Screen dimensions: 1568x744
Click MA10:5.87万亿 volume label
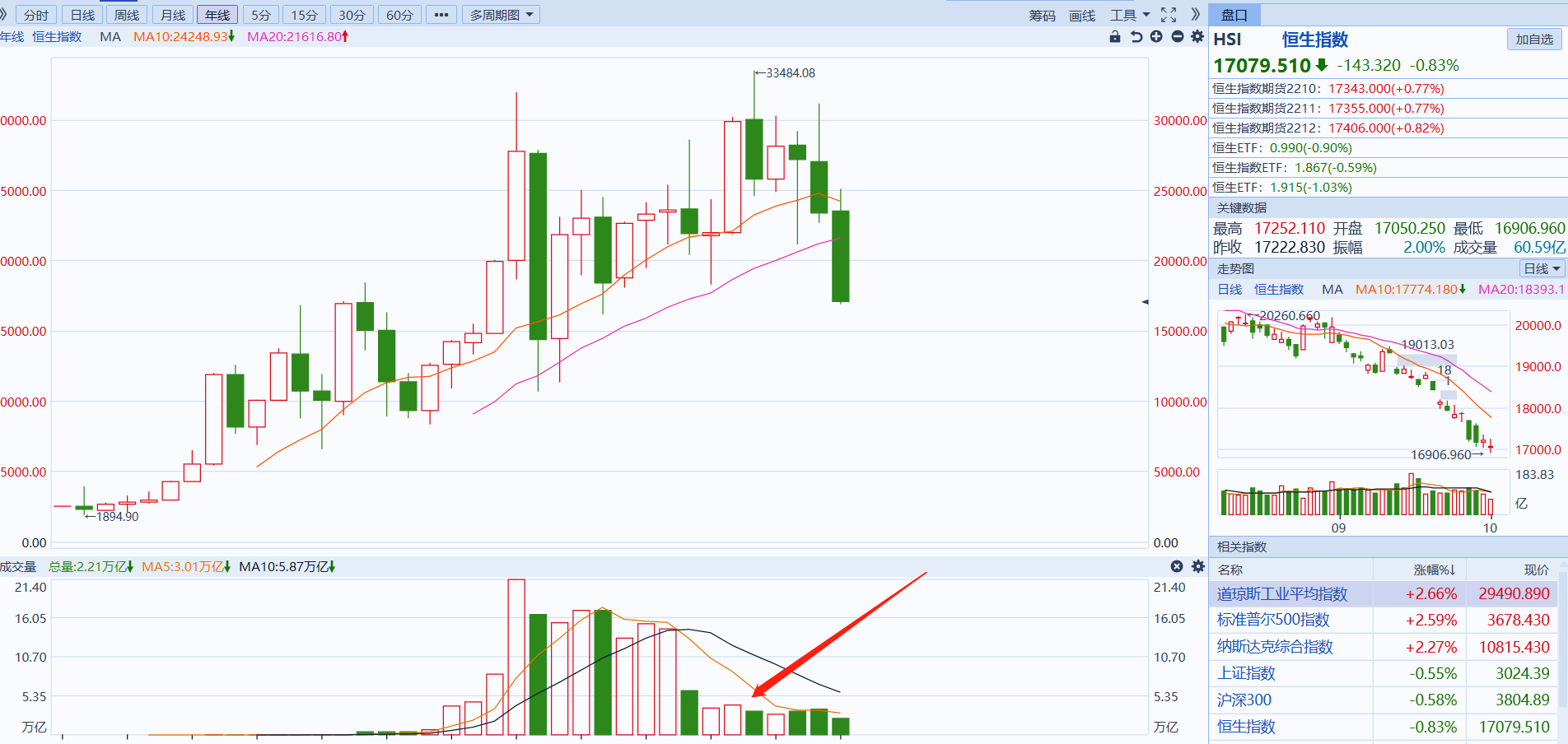point(287,566)
